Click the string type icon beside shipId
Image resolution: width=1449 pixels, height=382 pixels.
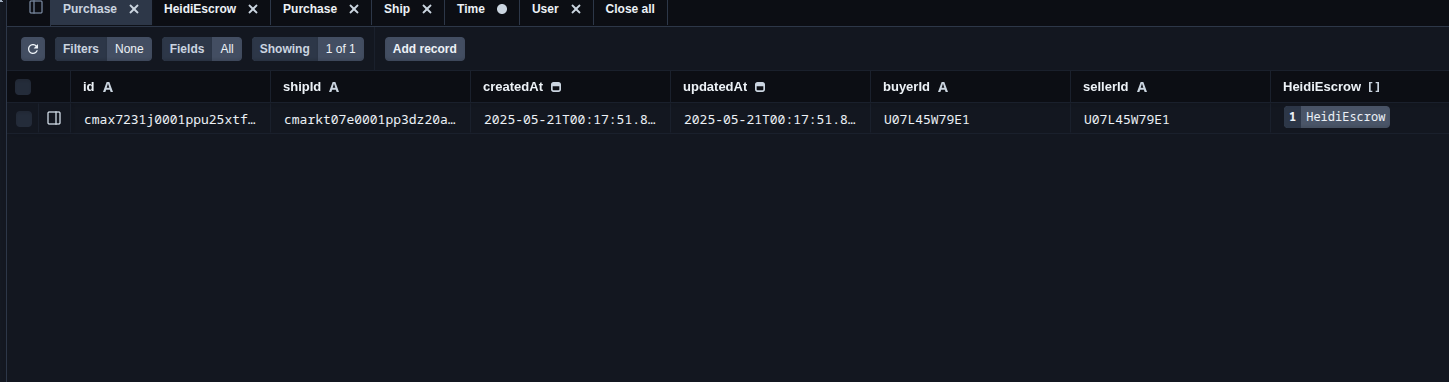click(x=334, y=87)
